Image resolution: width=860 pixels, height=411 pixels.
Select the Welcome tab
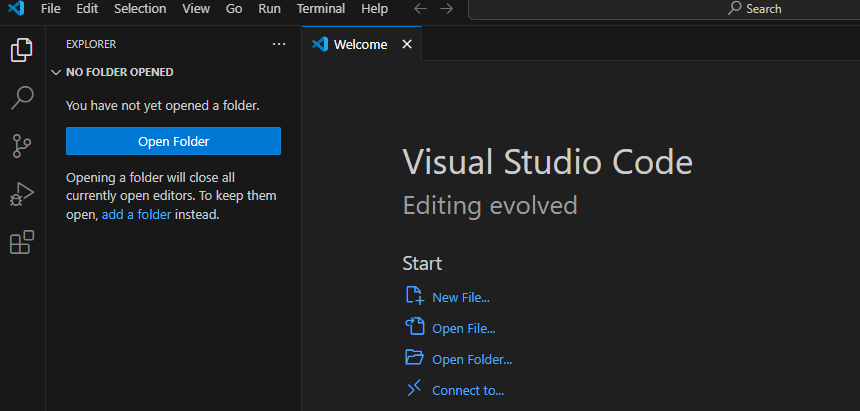(x=360, y=44)
